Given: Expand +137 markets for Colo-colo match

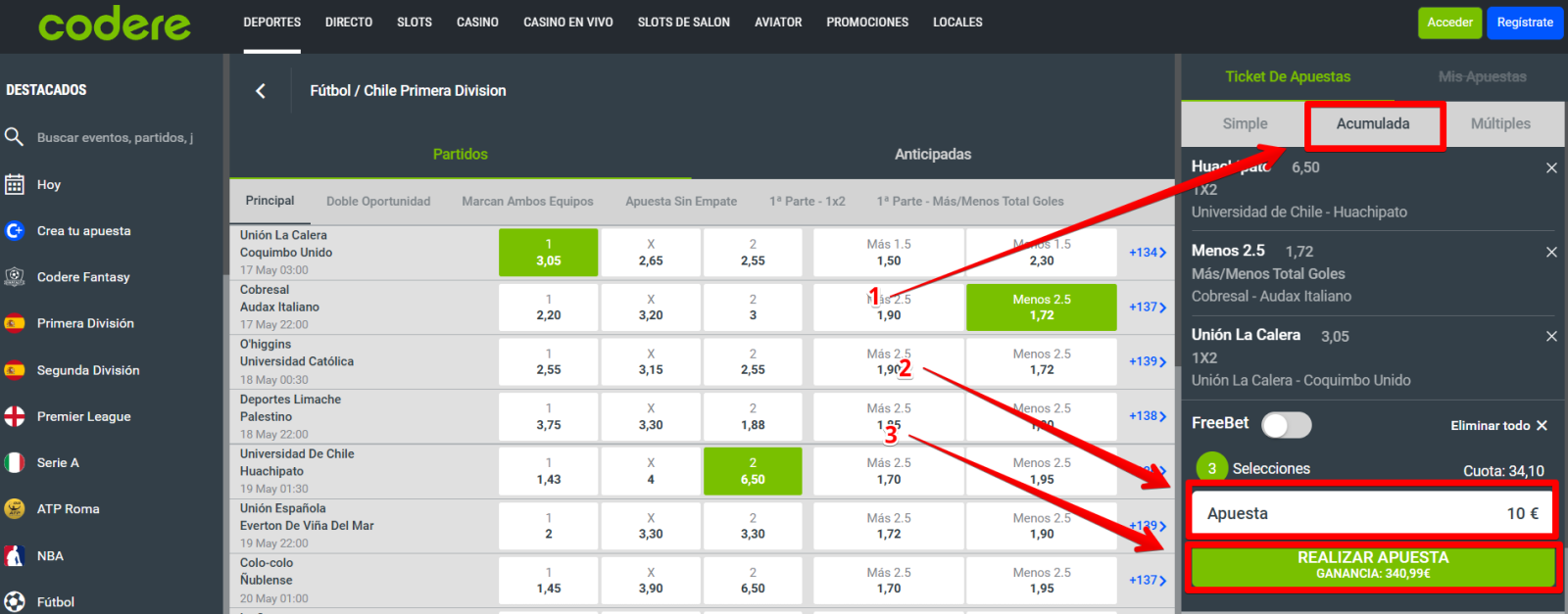Looking at the screenshot, I should [1148, 581].
